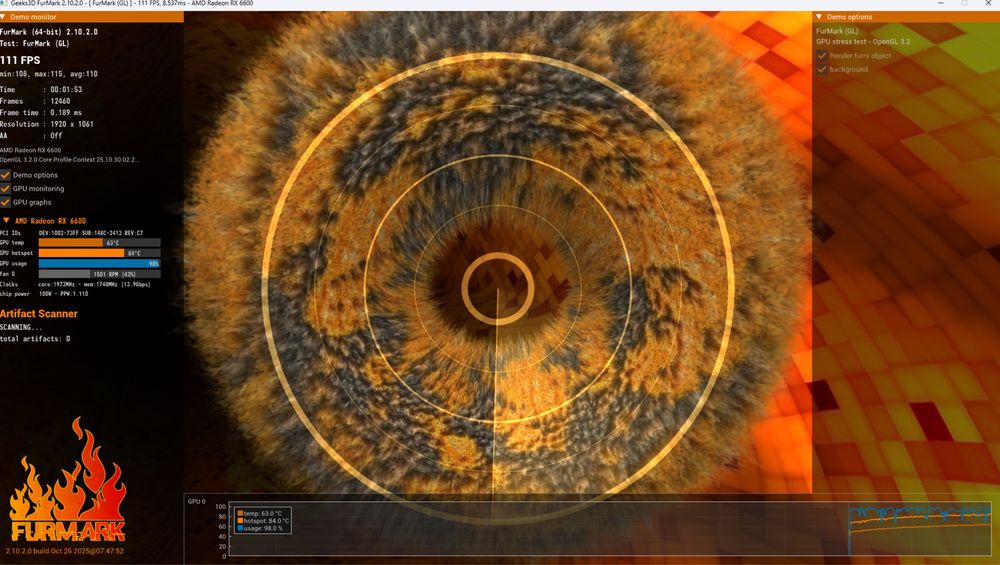This screenshot has width=1000, height=565.
Task: Click the FurMark (64-bit) 2.10.2.0 title text
Action: click(x=49, y=32)
